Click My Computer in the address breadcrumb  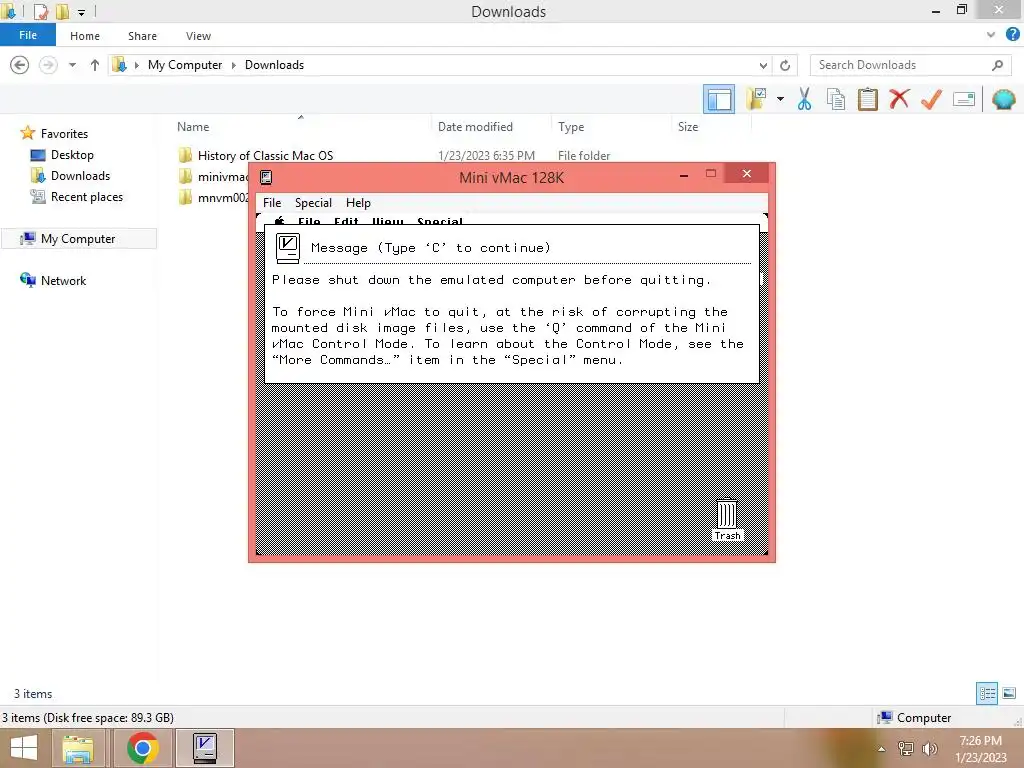click(185, 65)
